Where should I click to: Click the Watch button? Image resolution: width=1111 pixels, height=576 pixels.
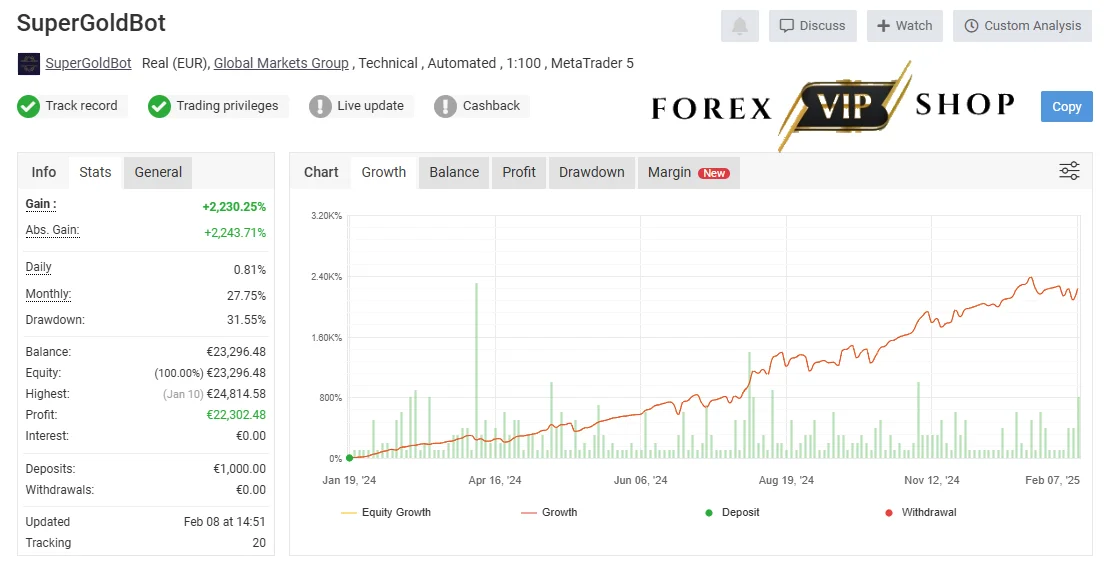(x=905, y=26)
